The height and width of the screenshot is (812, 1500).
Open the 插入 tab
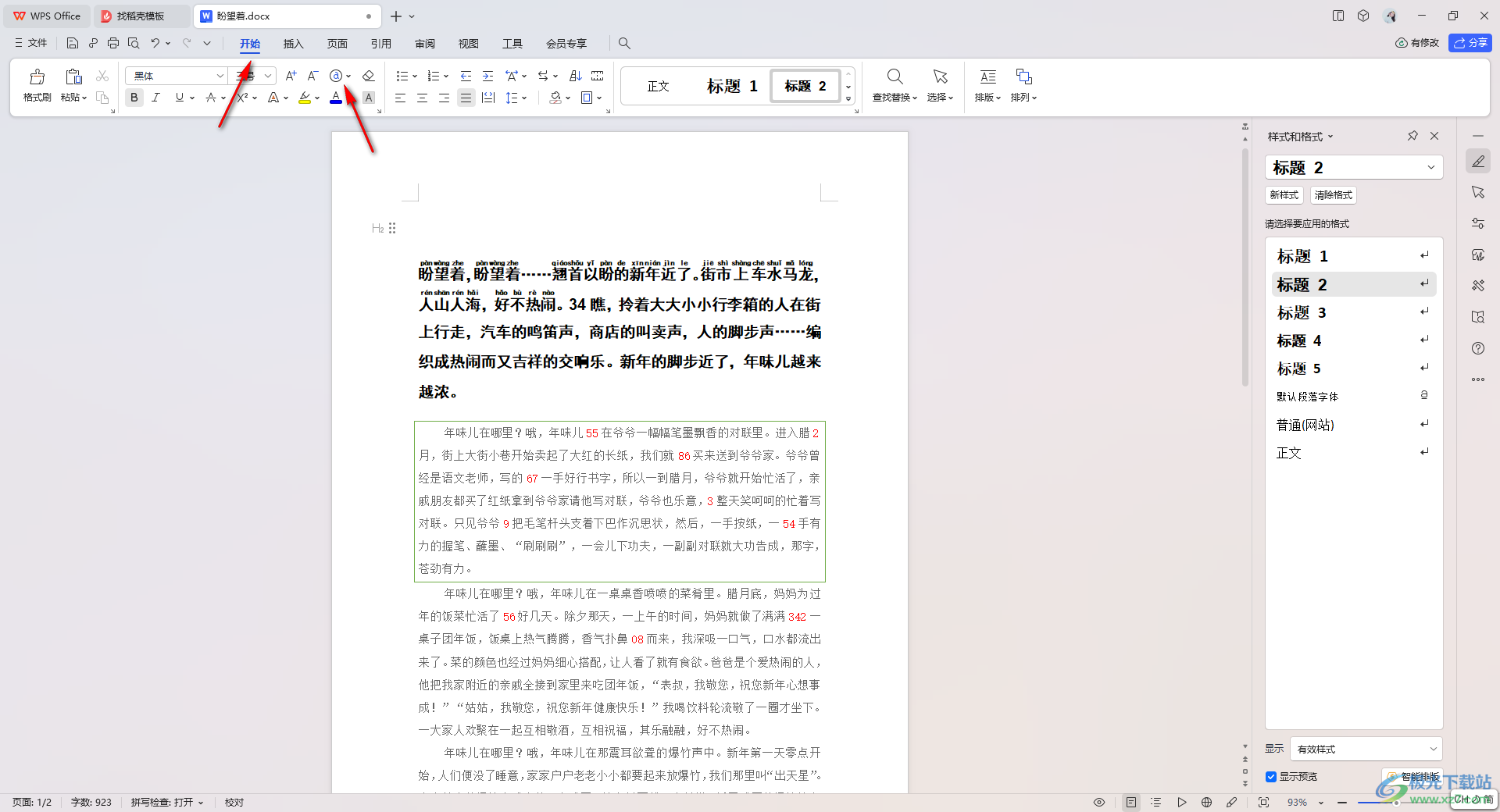pyautogui.click(x=293, y=44)
